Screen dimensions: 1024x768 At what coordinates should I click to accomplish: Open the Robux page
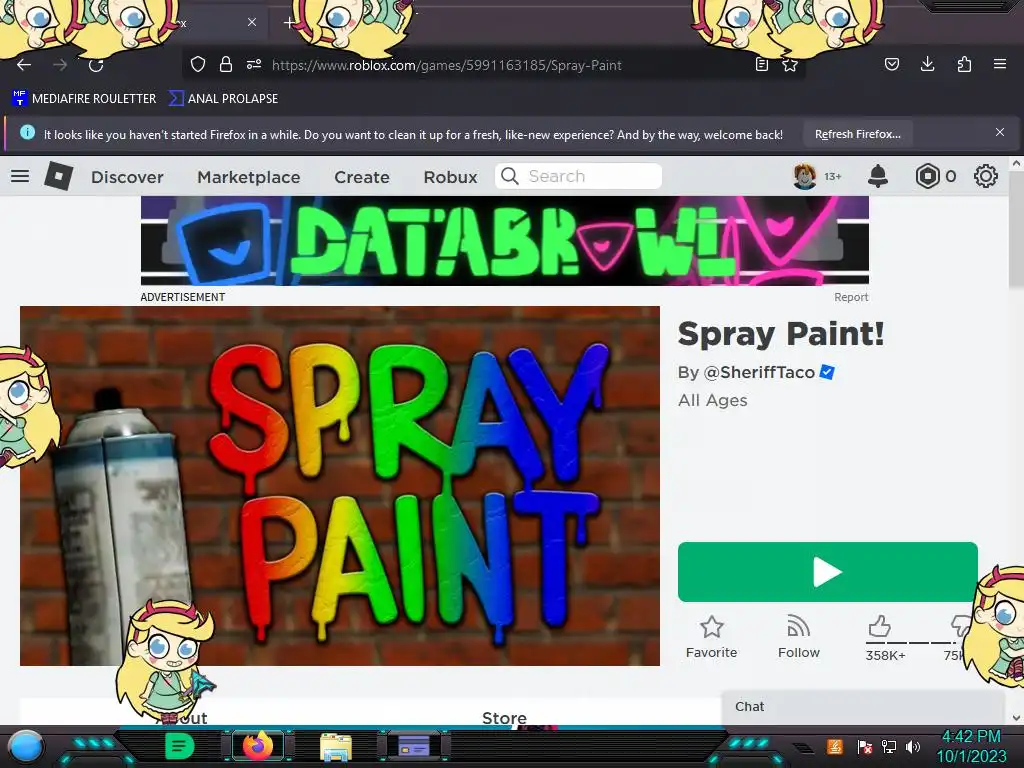click(451, 177)
